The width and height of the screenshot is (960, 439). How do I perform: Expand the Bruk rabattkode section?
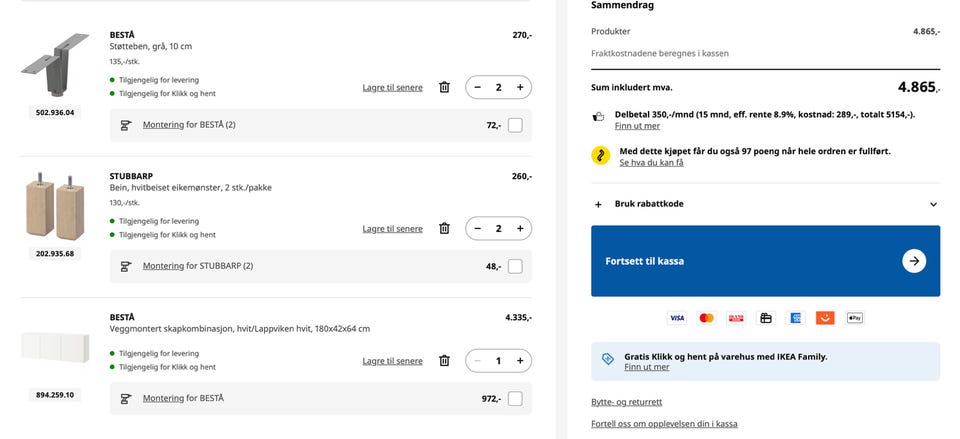point(765,204)
